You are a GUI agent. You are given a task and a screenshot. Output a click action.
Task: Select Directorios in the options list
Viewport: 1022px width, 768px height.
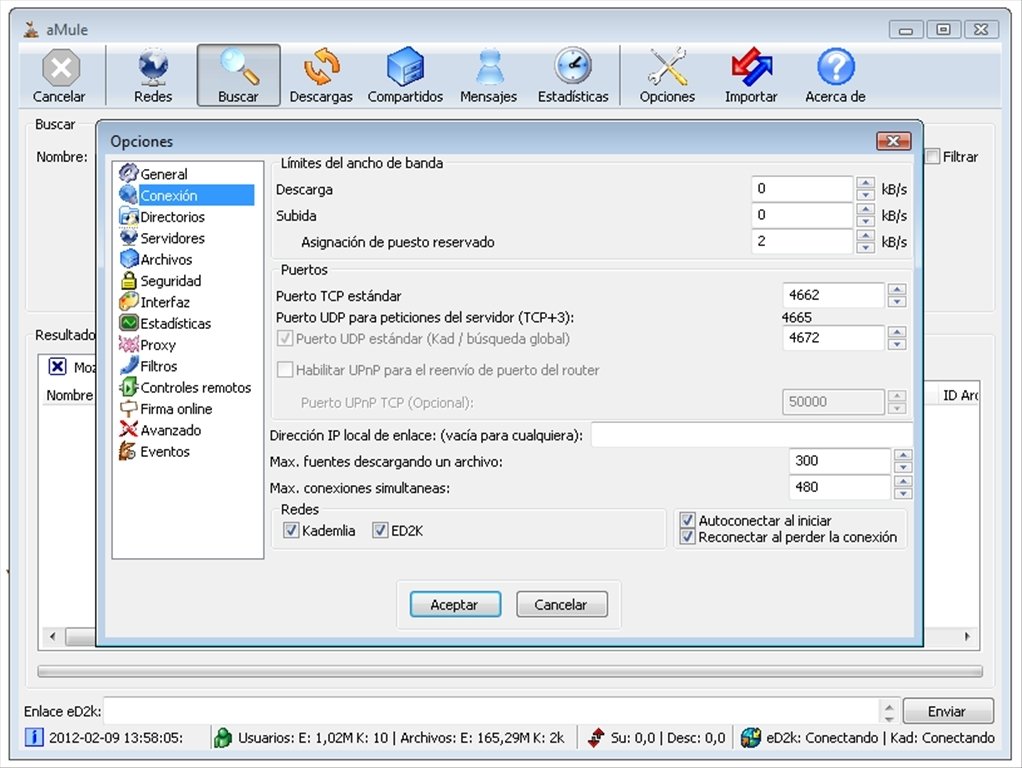pos(172,216)
